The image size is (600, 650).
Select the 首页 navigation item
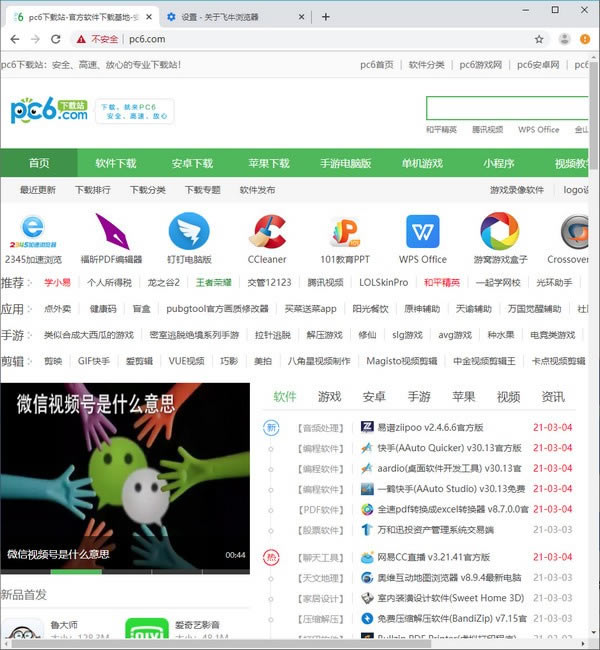[39, 163]
